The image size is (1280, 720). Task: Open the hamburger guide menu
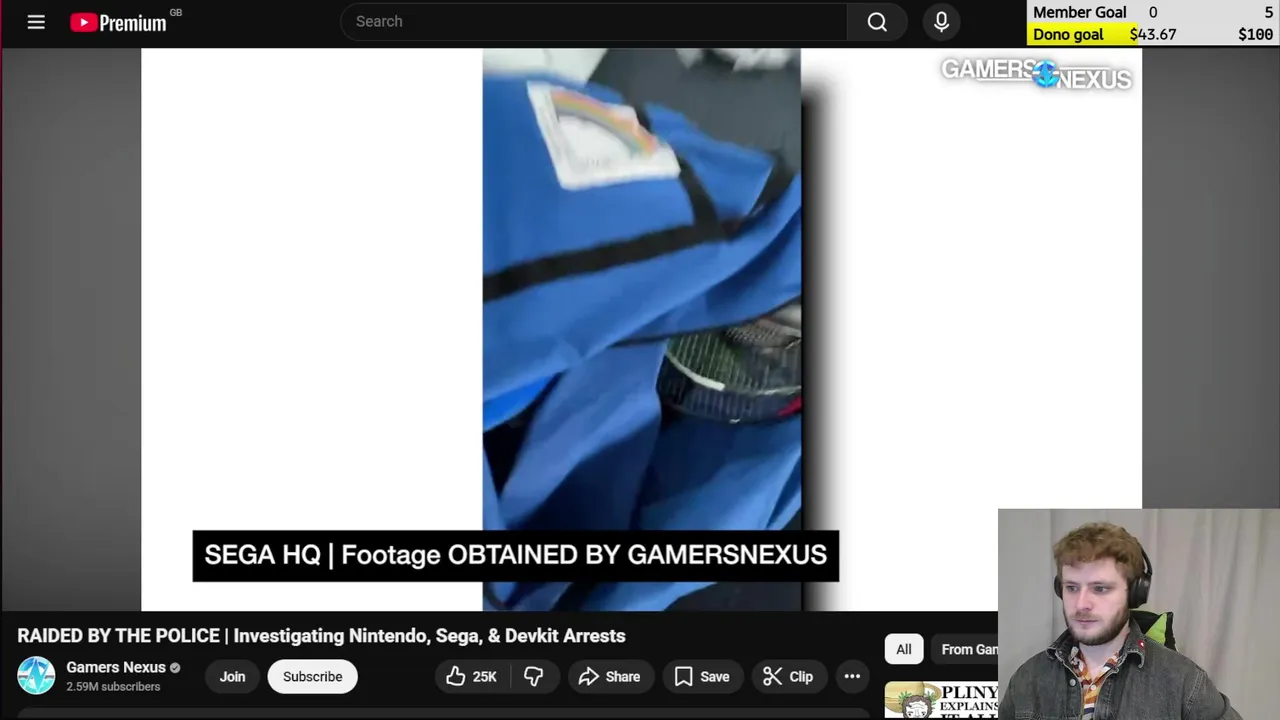[x=36, y=22]
